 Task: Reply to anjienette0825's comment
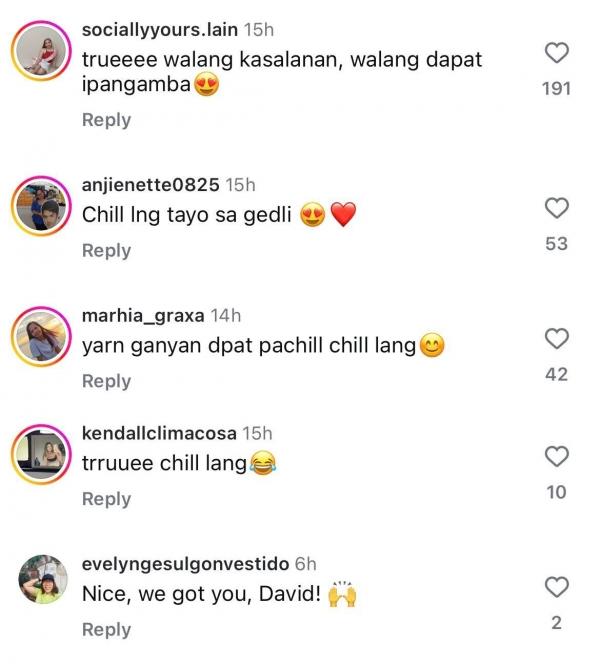pos(107,251)
